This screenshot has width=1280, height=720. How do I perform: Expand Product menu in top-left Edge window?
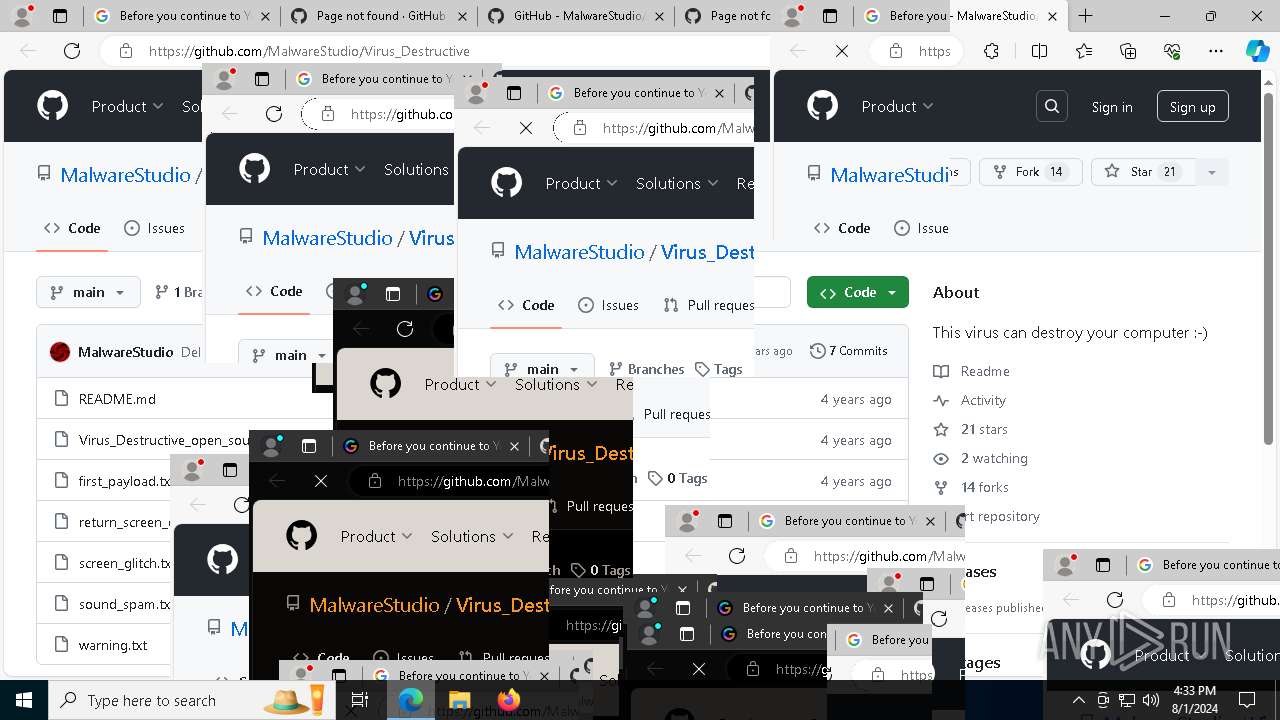coord(127,106)
